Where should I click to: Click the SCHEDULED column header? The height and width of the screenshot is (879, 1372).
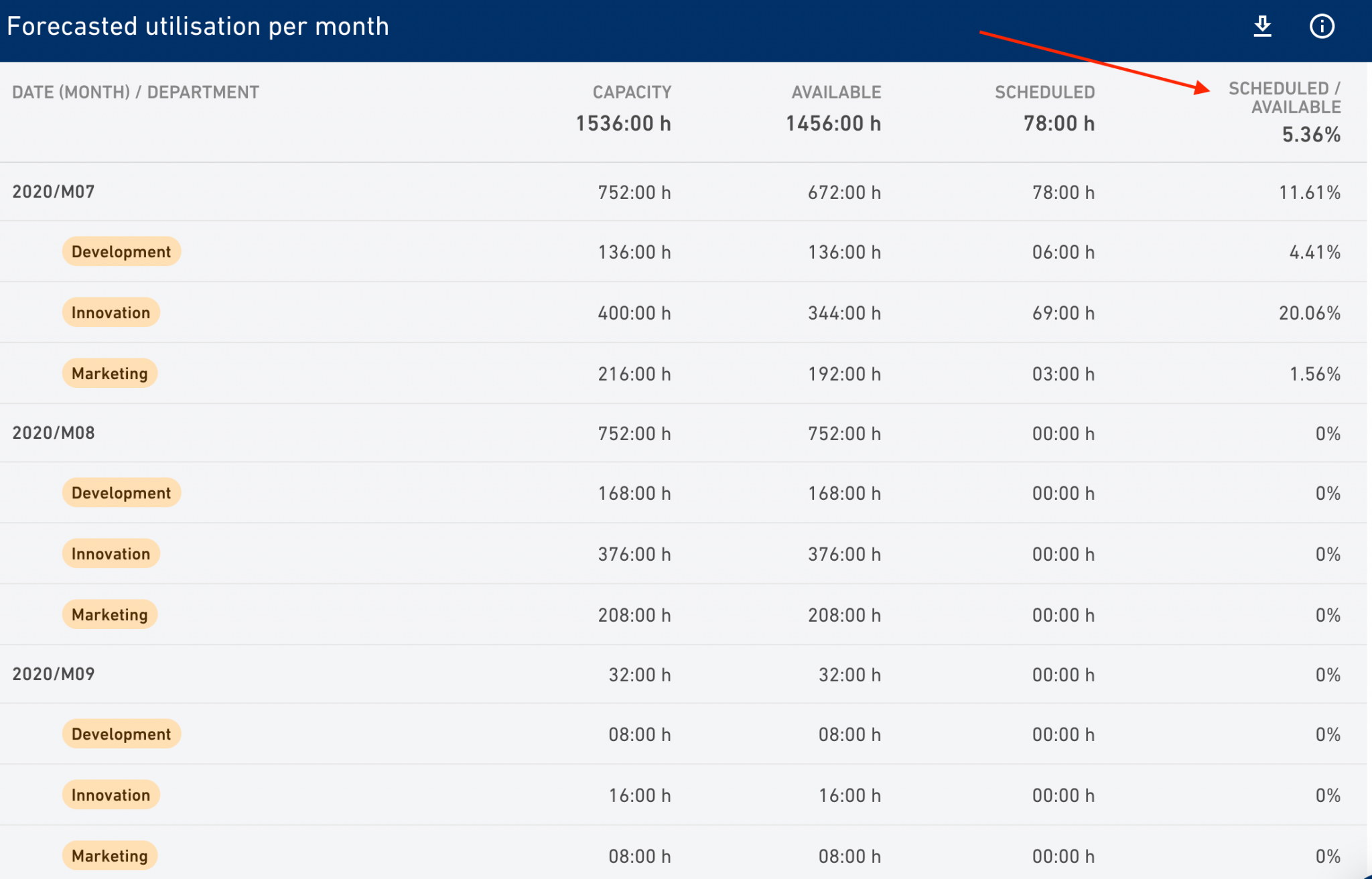[x=1044, y=92]
